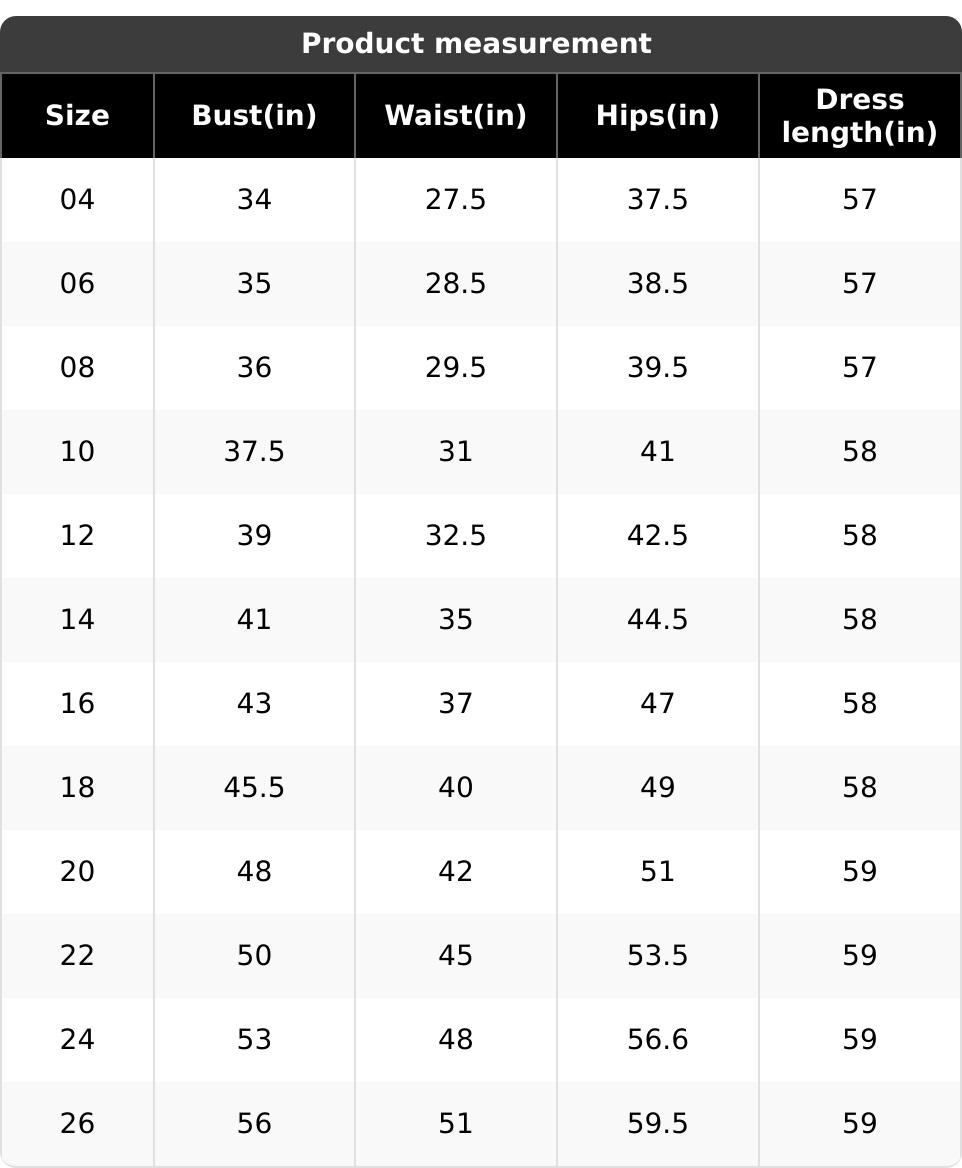Click the 44.5 hips value
This screenshot has width=962, height=1168.
[x=657, y=620]
